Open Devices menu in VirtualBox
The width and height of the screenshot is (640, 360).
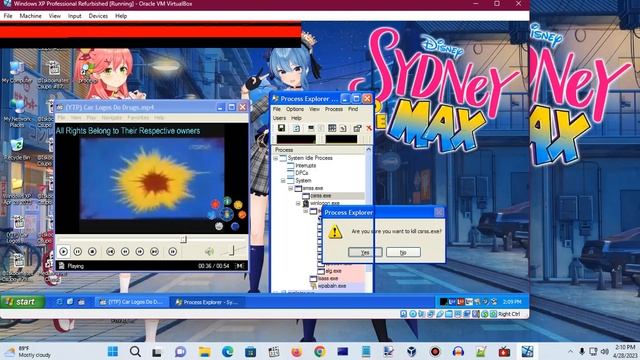(98, 16)
